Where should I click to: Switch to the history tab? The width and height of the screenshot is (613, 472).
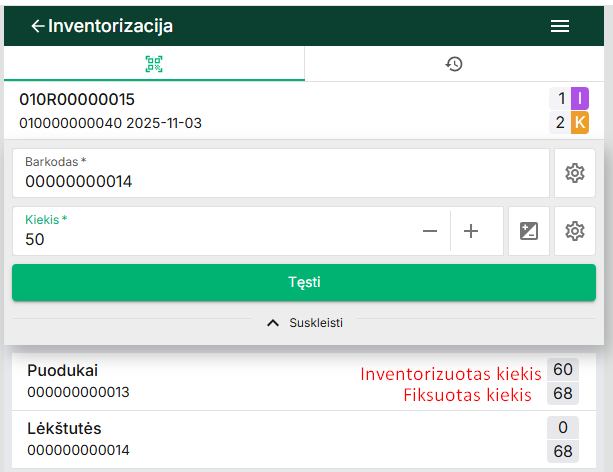click(x=454, y=64)
